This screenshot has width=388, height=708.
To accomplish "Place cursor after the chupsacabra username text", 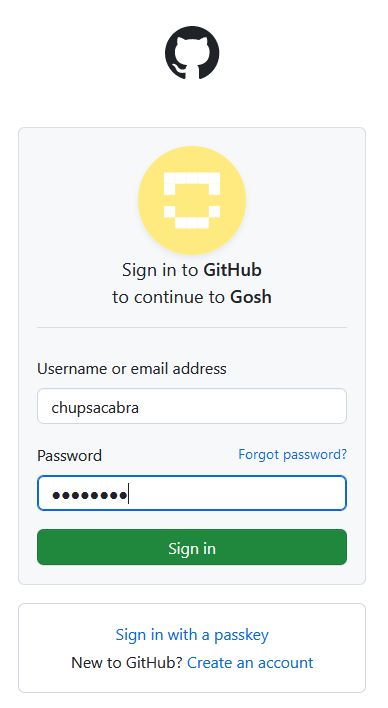I will [141, 408].
